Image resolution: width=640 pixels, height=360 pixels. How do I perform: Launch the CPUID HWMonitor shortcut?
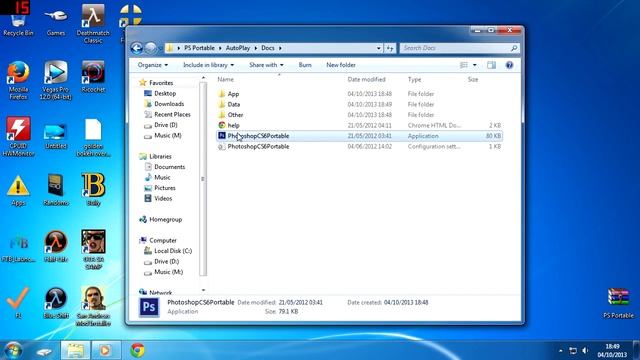(18, 136)
